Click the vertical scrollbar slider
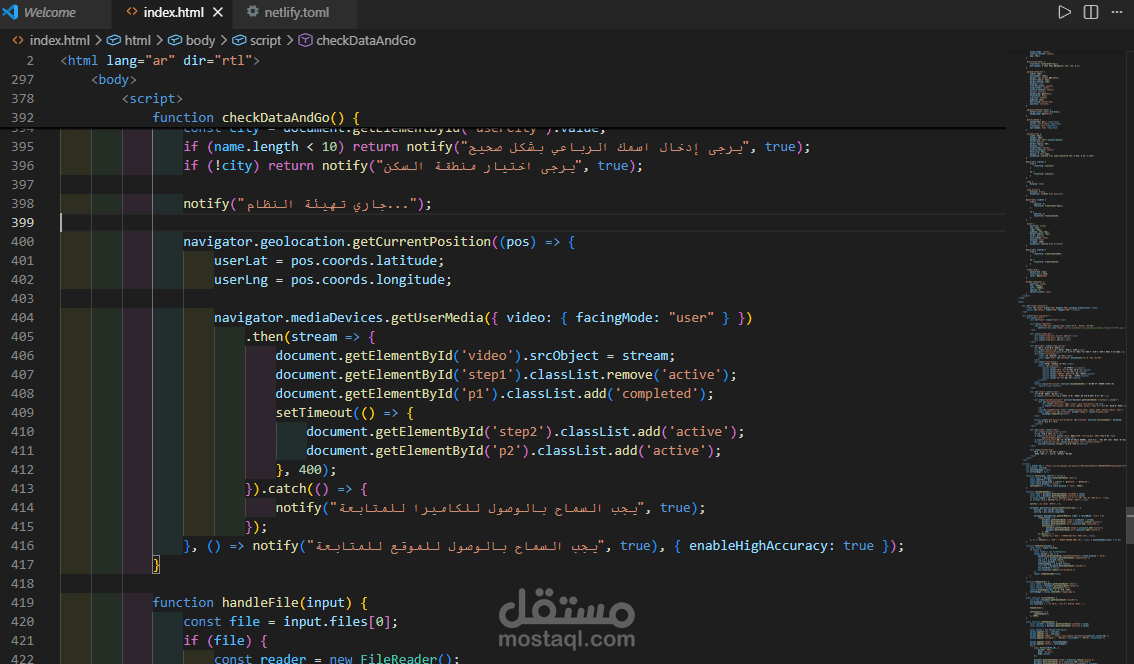Image resolution: width=1134 pixels, height=664 pixels. pyautogui.click(x=1130, y=525)
